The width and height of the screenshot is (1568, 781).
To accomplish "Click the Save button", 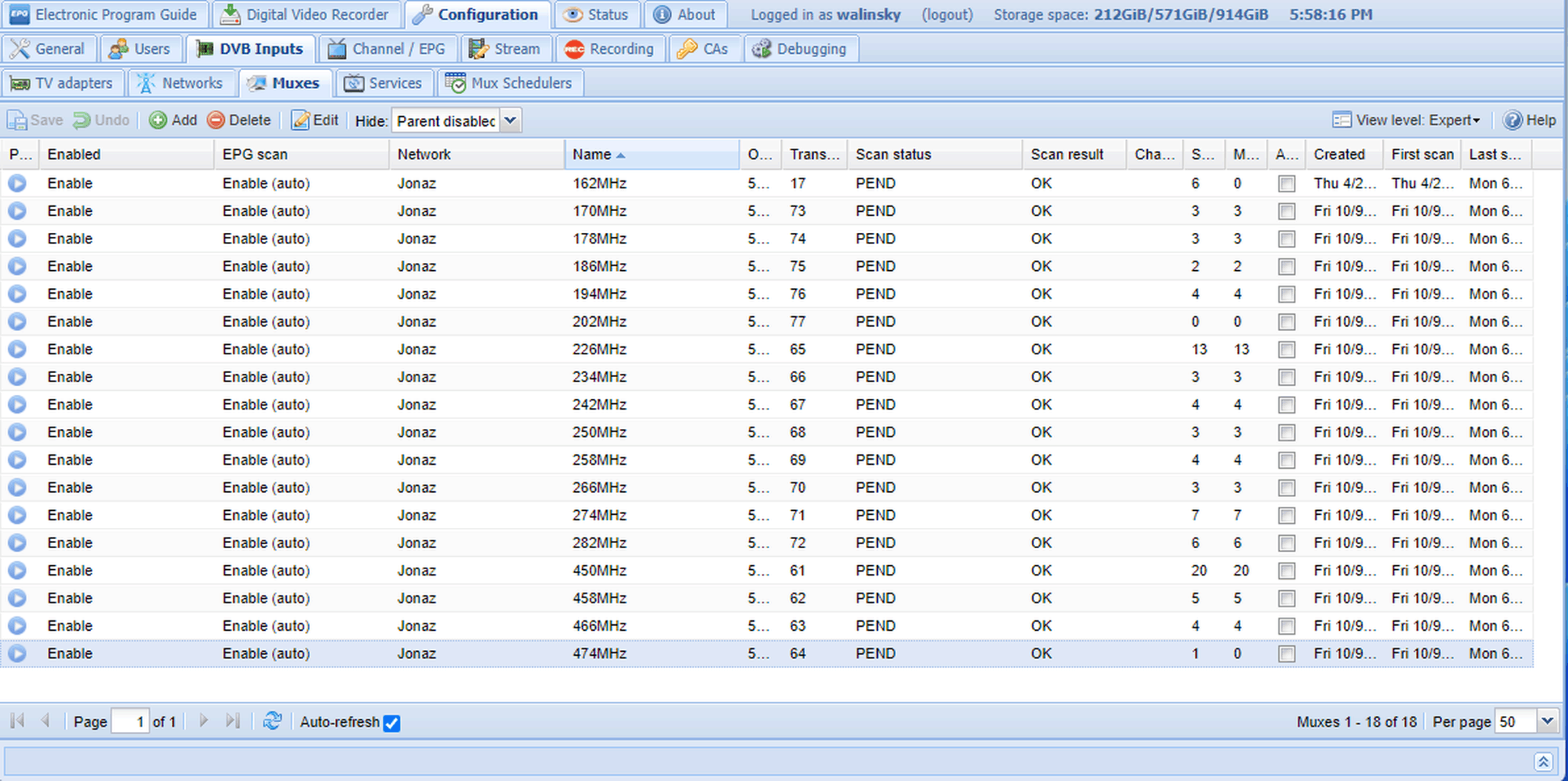I will (35, 121).
